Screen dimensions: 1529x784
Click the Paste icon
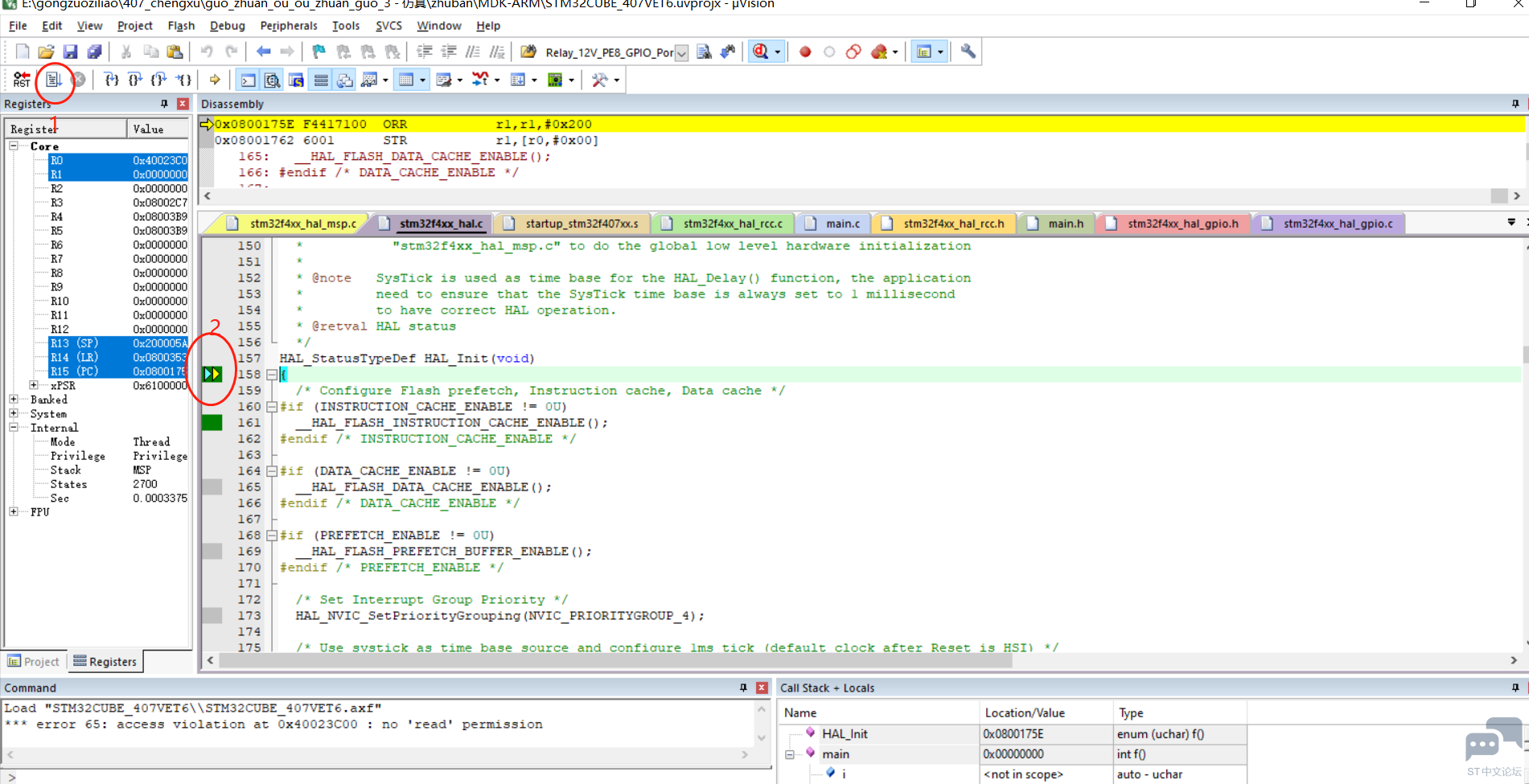click(175, 51)
